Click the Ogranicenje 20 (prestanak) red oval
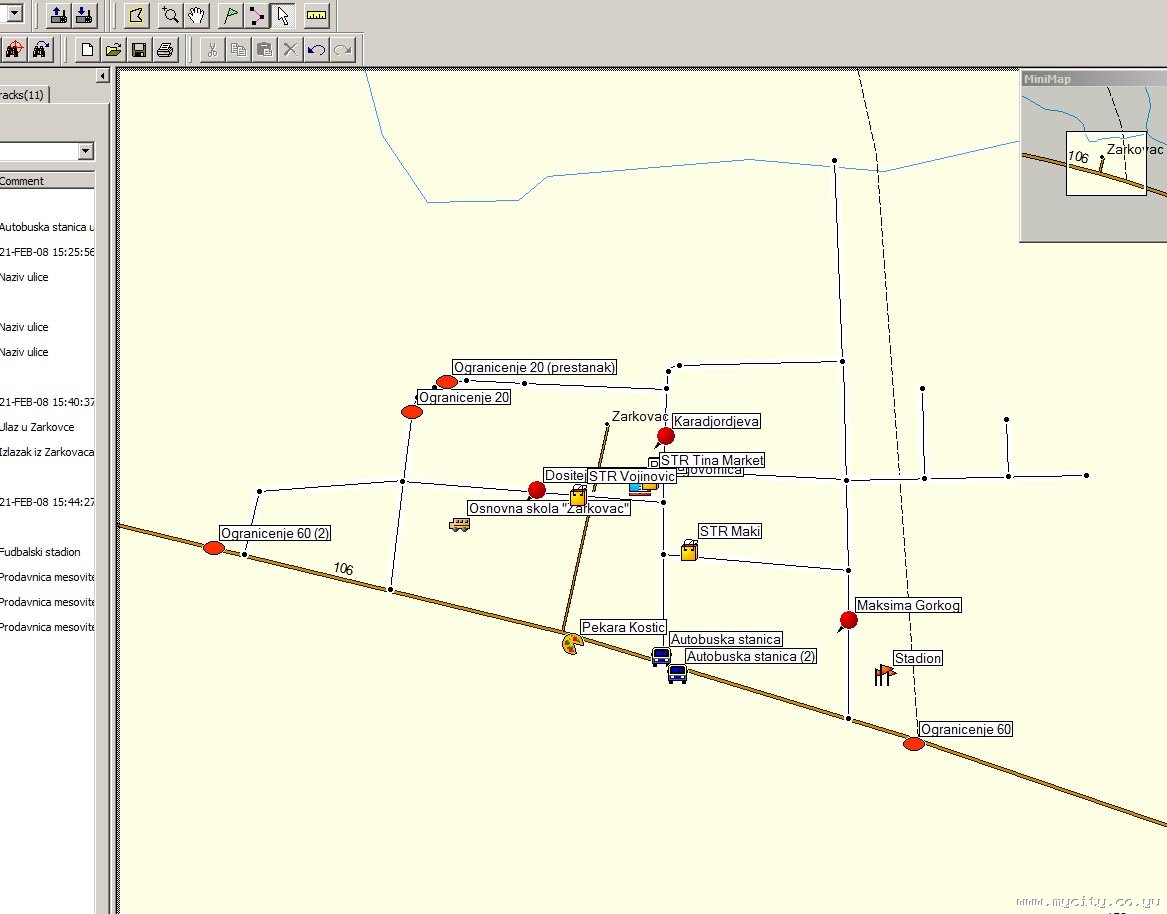1167x914 pixels. click(447, 382)
